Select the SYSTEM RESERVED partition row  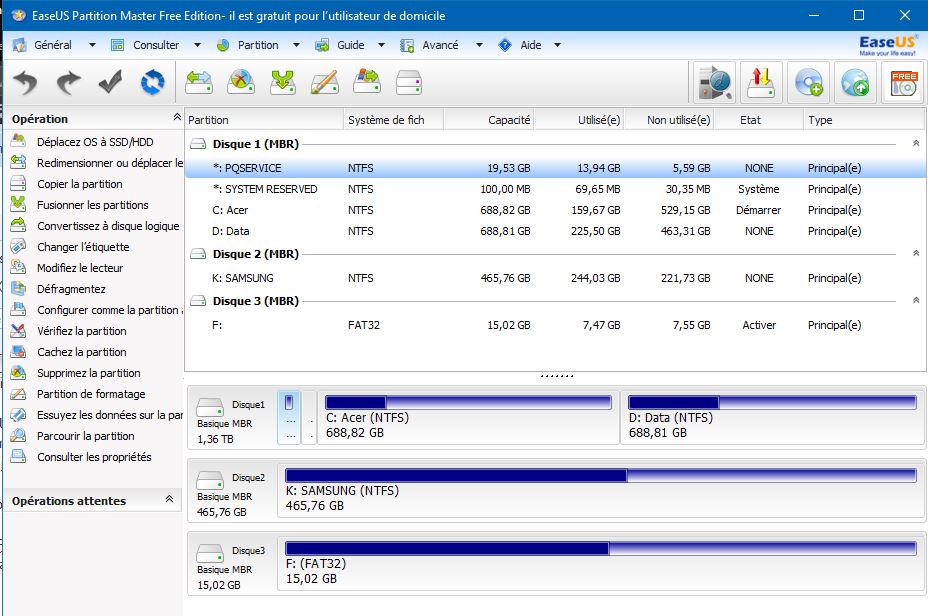click(555, 189)
